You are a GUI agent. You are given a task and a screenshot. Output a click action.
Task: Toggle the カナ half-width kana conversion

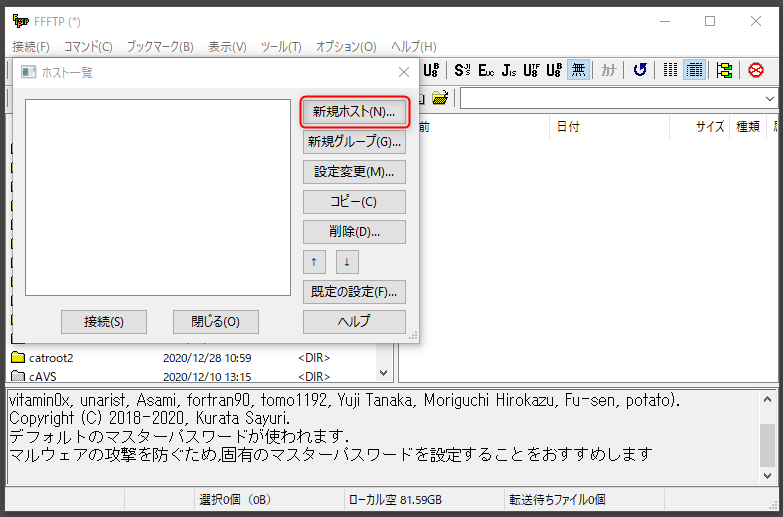pos(609,70)
